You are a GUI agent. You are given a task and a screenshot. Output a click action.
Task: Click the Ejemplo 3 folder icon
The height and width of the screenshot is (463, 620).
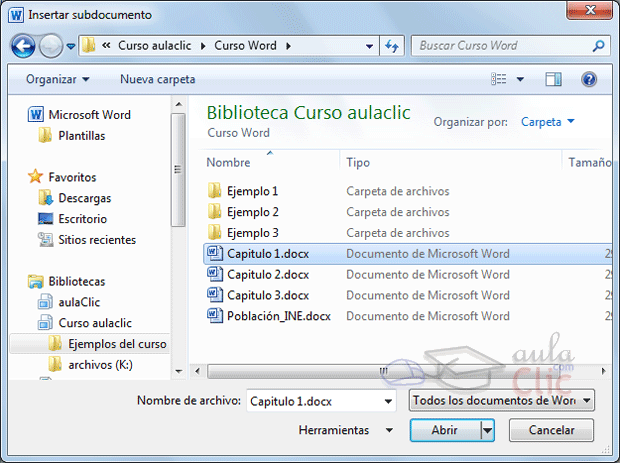[214, 233]
